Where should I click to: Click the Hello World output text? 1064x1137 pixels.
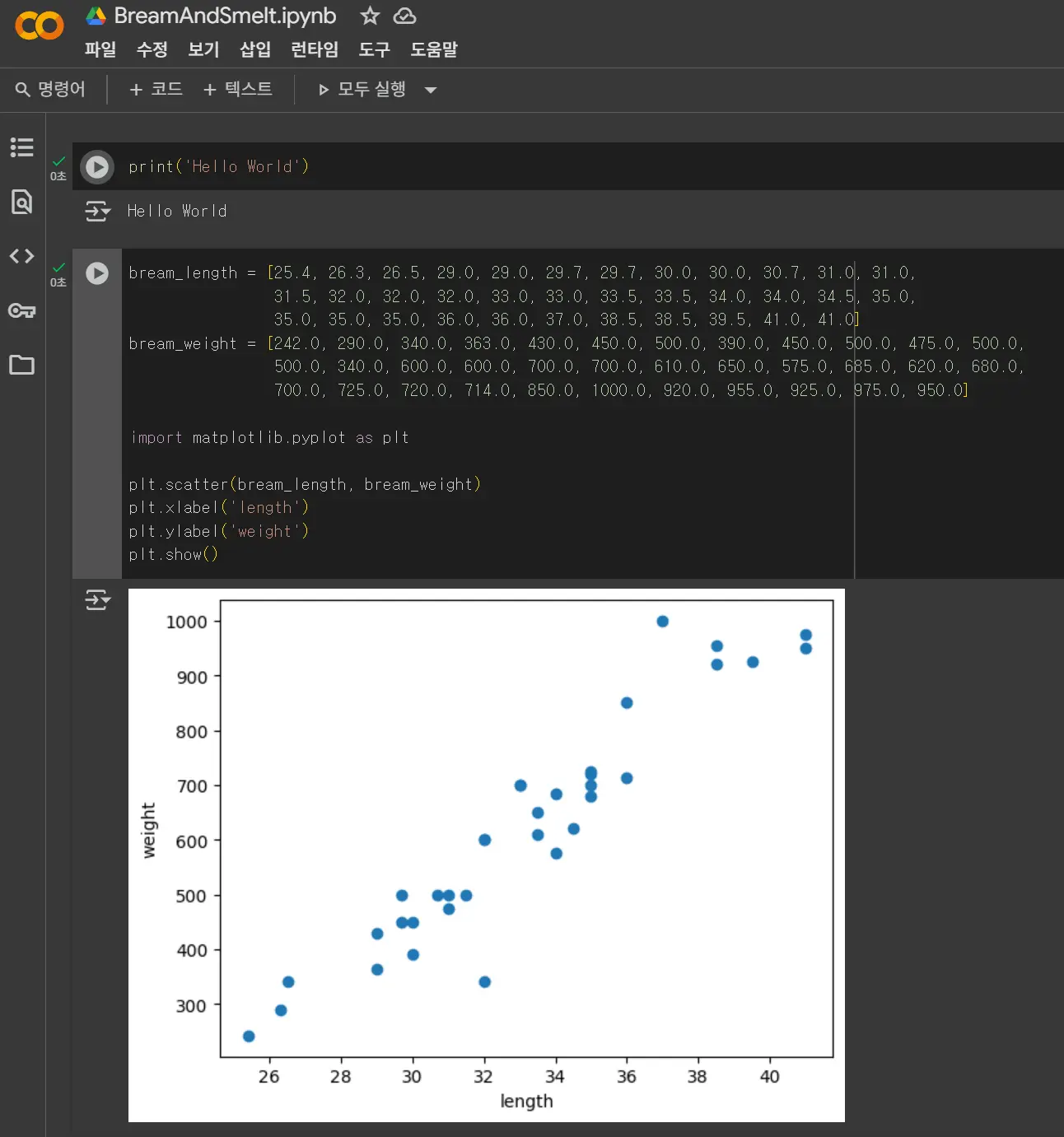tap(177, 211)
